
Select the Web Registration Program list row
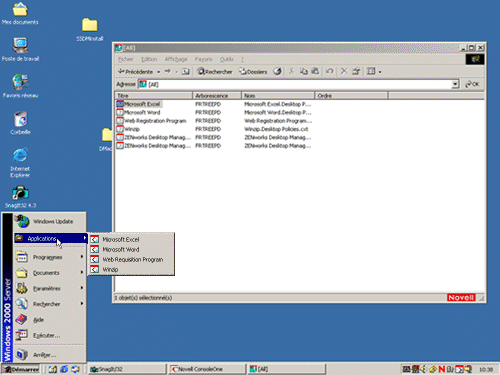[151, 121]
